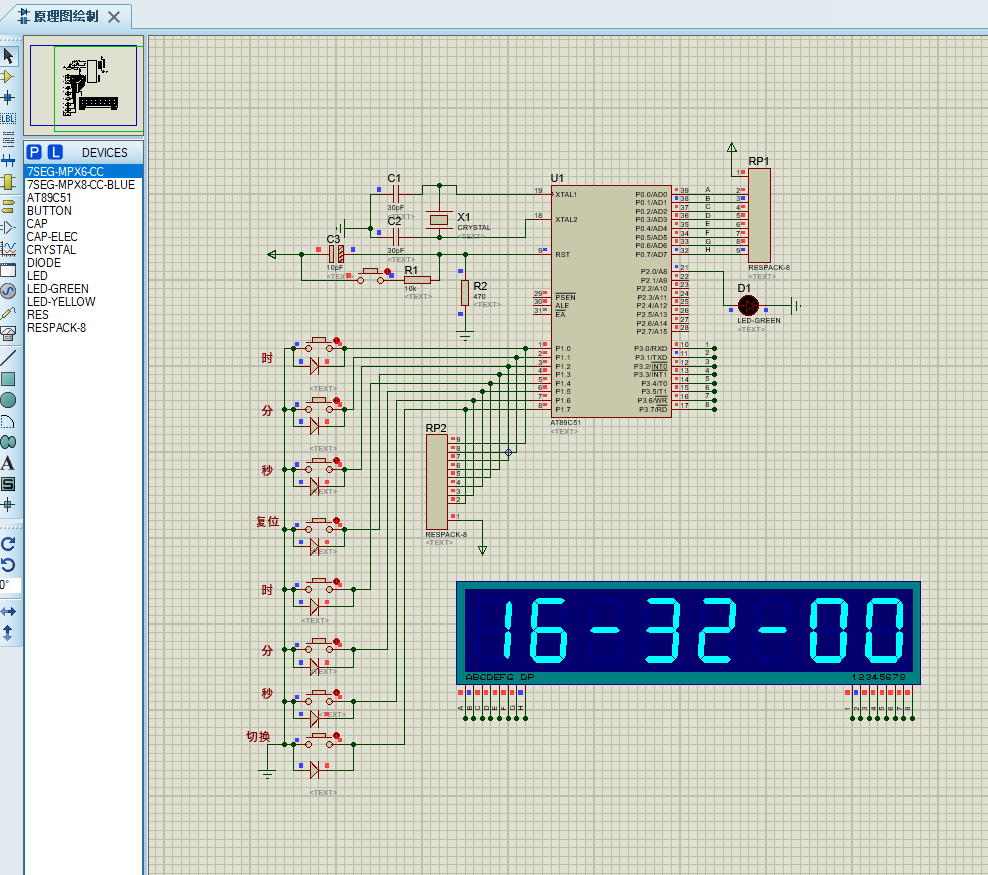Select the crystal X1 component
988x875 pixels.
point(439,219)
